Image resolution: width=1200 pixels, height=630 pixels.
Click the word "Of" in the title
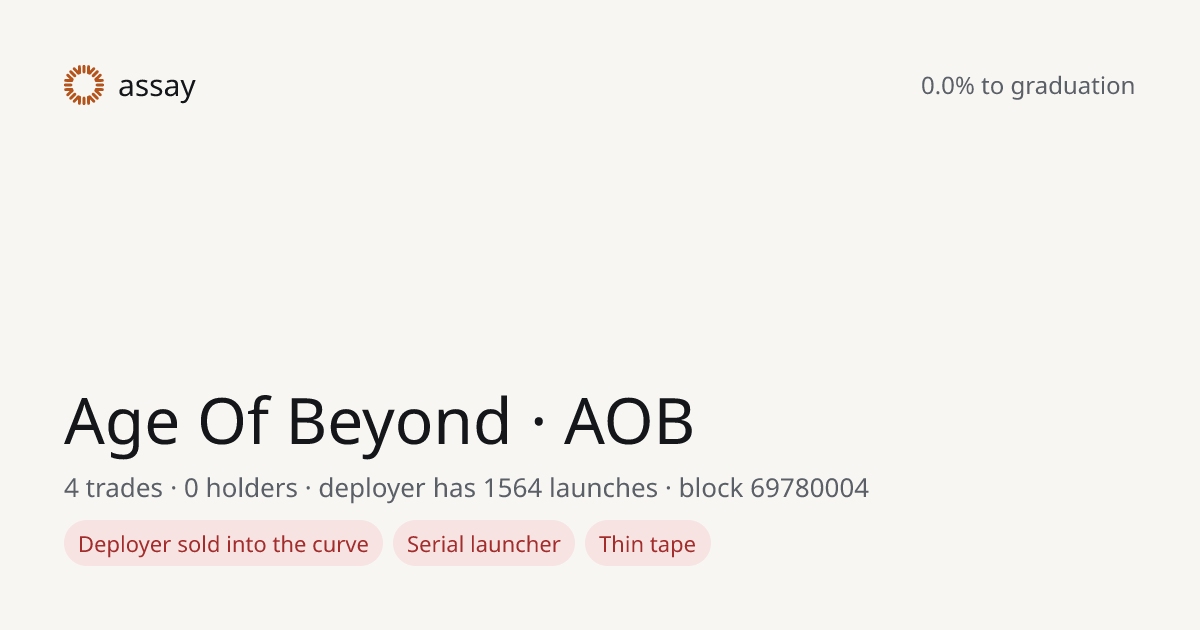point(234,420)
